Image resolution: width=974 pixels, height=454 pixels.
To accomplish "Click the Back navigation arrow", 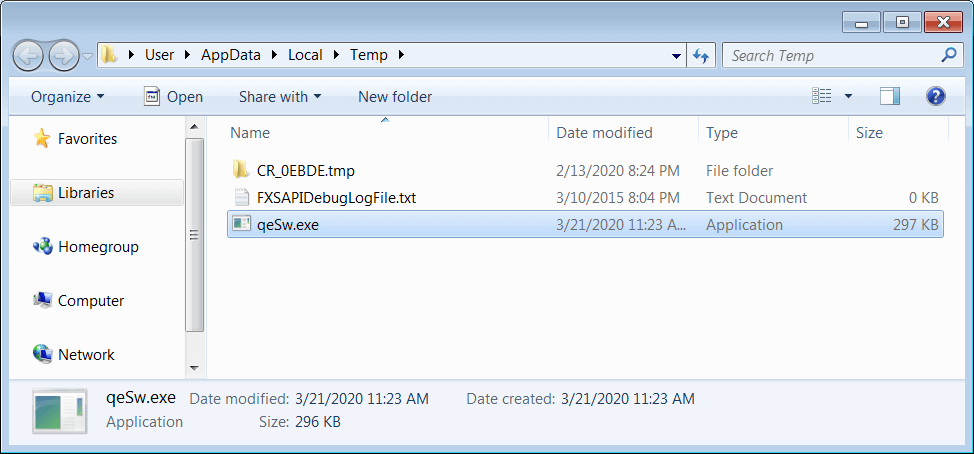I will pyautogui.click(x=28, y=57).
